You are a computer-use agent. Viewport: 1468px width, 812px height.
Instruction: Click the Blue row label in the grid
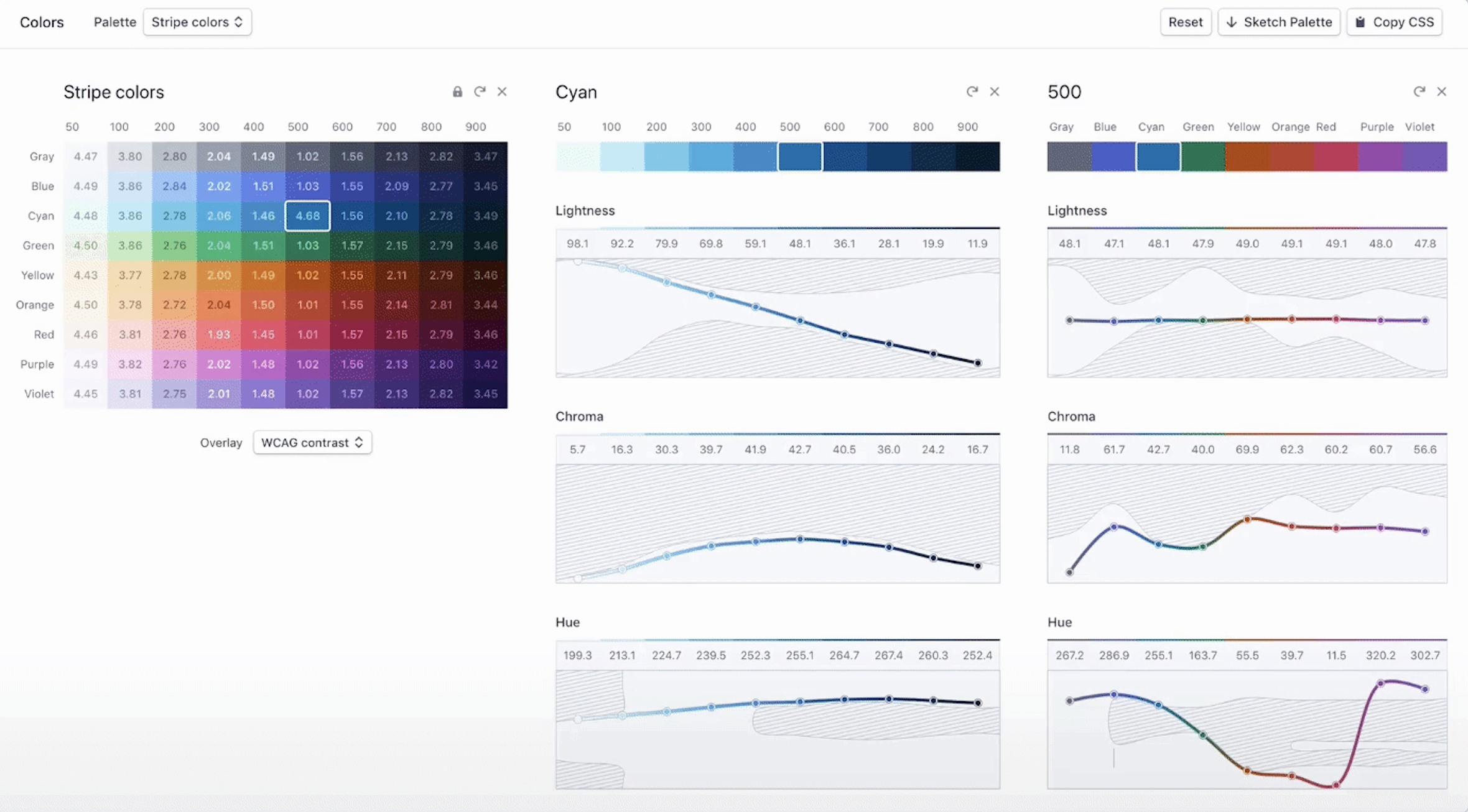point(42,186)
